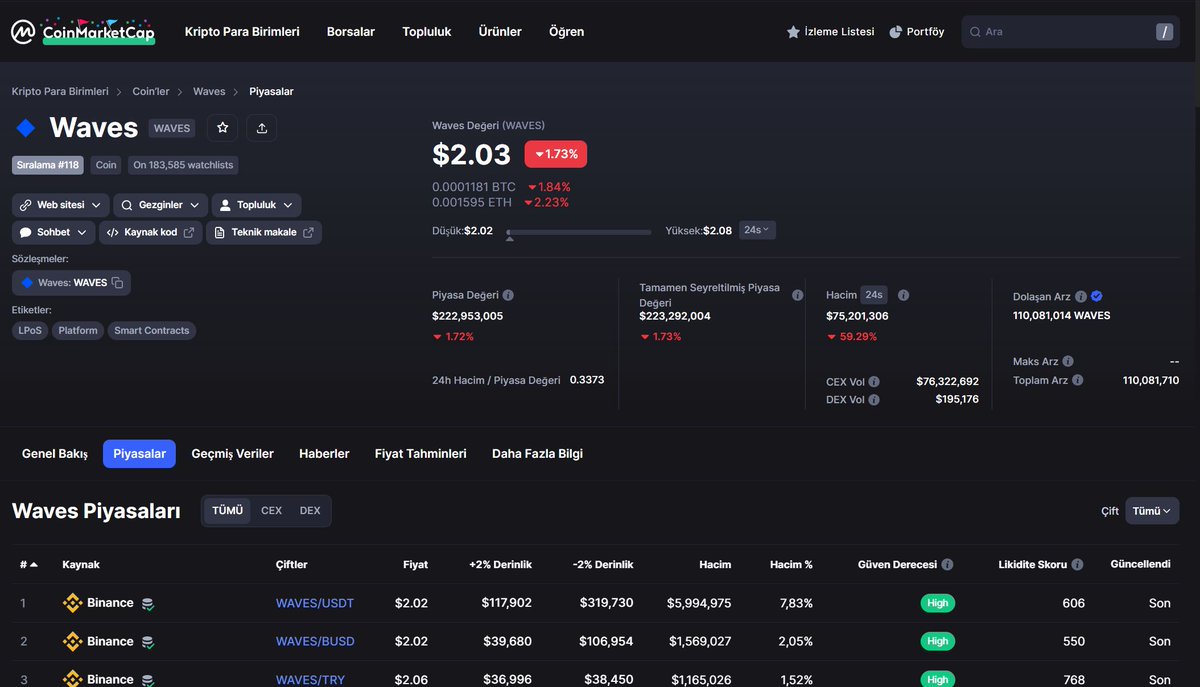Image resolution: width=1200 pixels, height=687 pixels.
Task: Open Kaynak kod external link
Action: pos(152,232)
